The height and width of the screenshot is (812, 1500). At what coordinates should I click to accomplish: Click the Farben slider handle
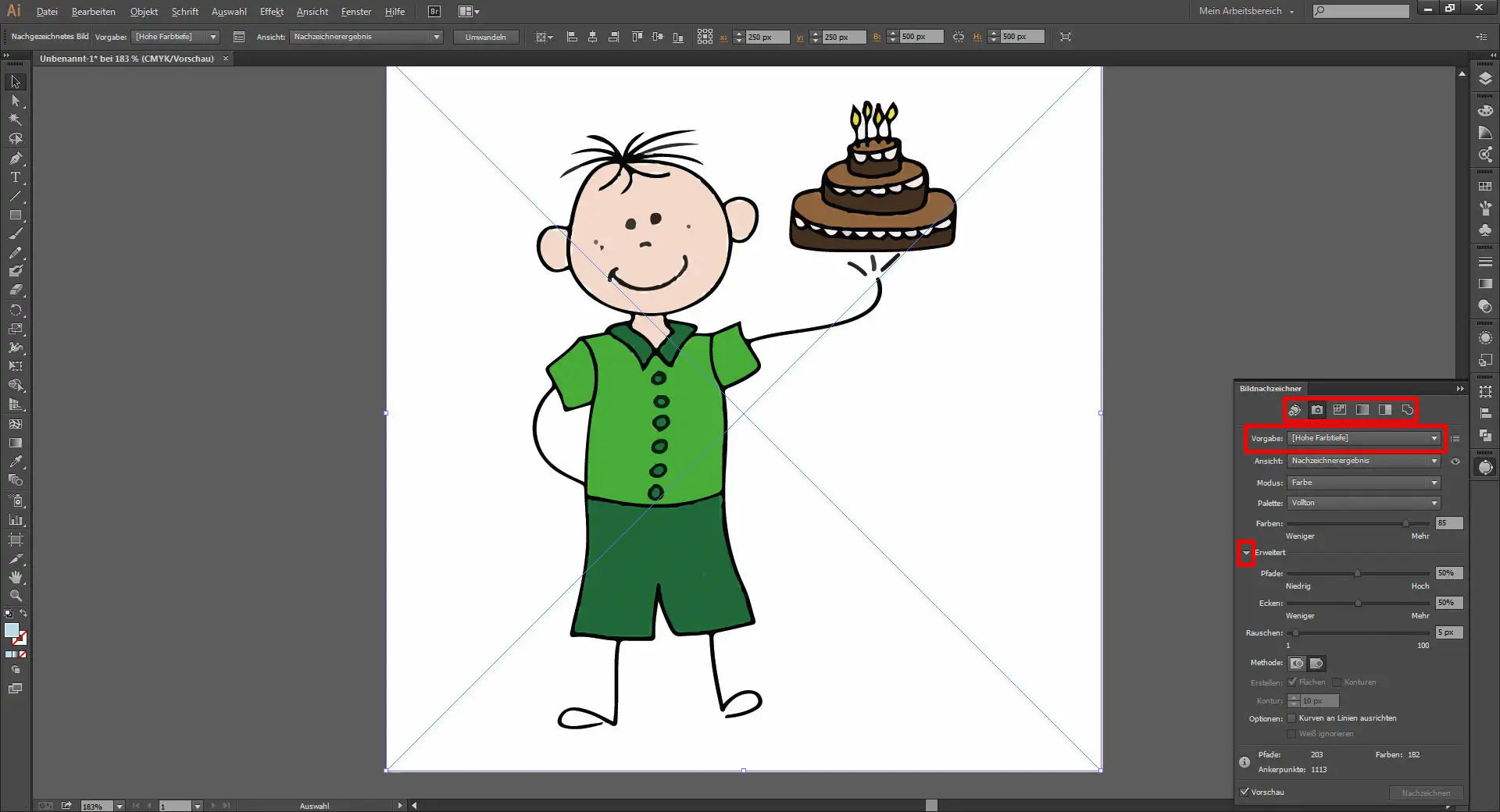tap(1405, 524)
